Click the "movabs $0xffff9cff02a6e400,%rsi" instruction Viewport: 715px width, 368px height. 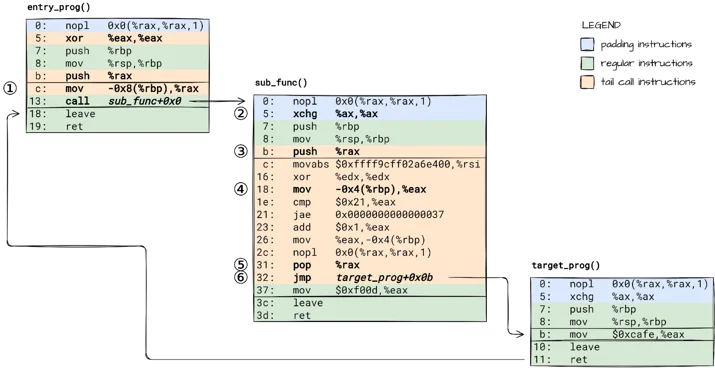pyautogui.click(x=370, y=164)
